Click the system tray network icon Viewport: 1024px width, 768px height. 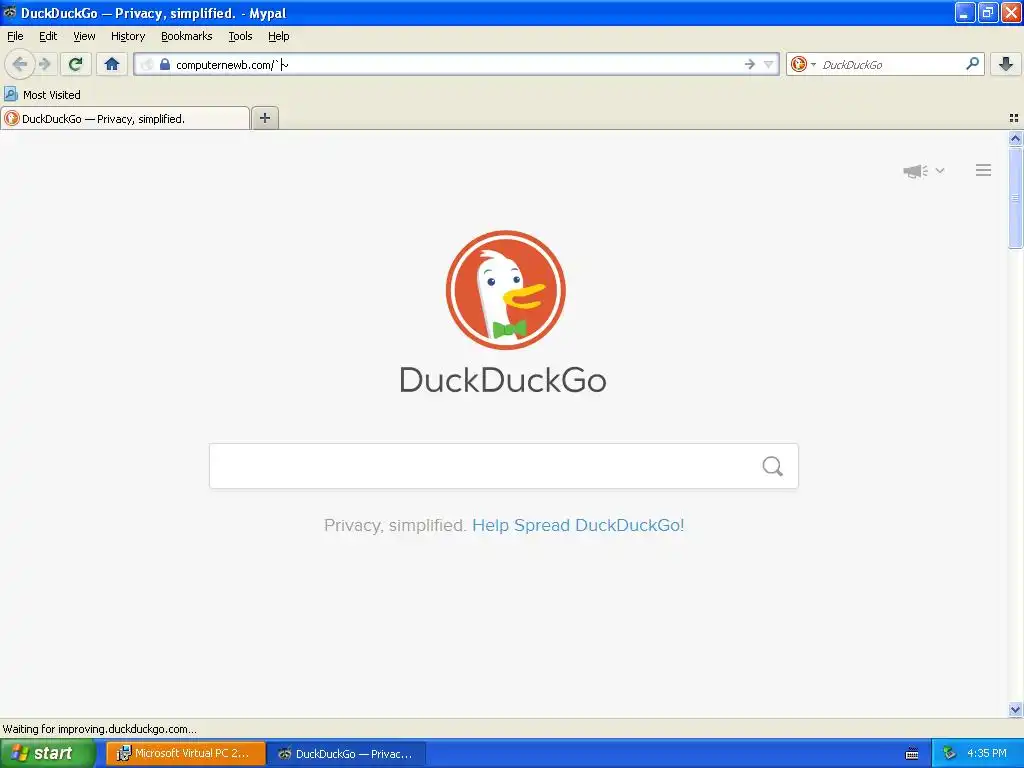[x=949, y=753]
